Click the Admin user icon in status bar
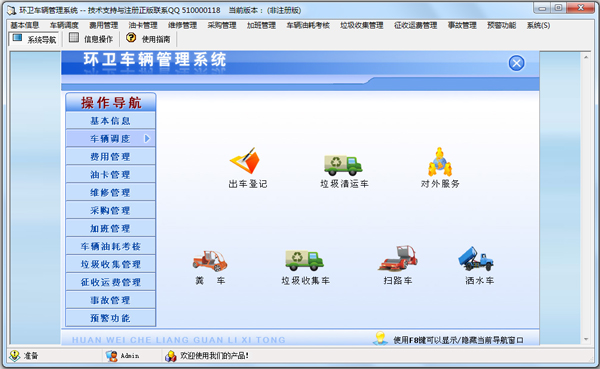This screenshot has height=369, width=600. [x=111, y=356]
